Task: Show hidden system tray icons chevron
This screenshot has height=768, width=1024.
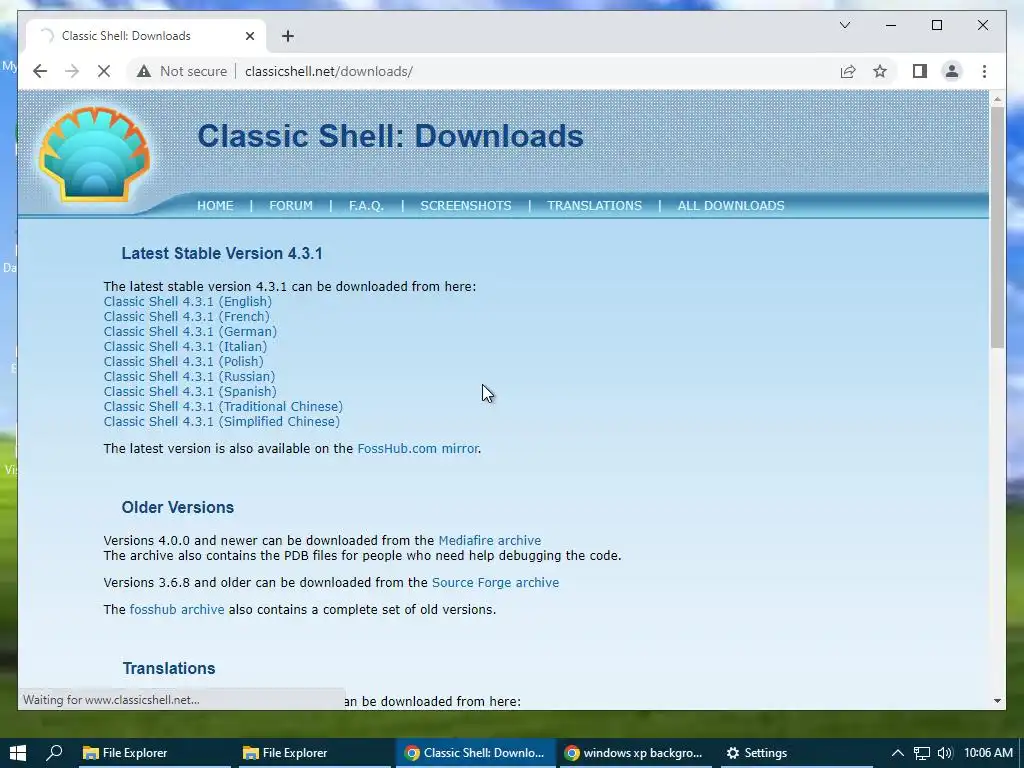Action: click(898, 753)
